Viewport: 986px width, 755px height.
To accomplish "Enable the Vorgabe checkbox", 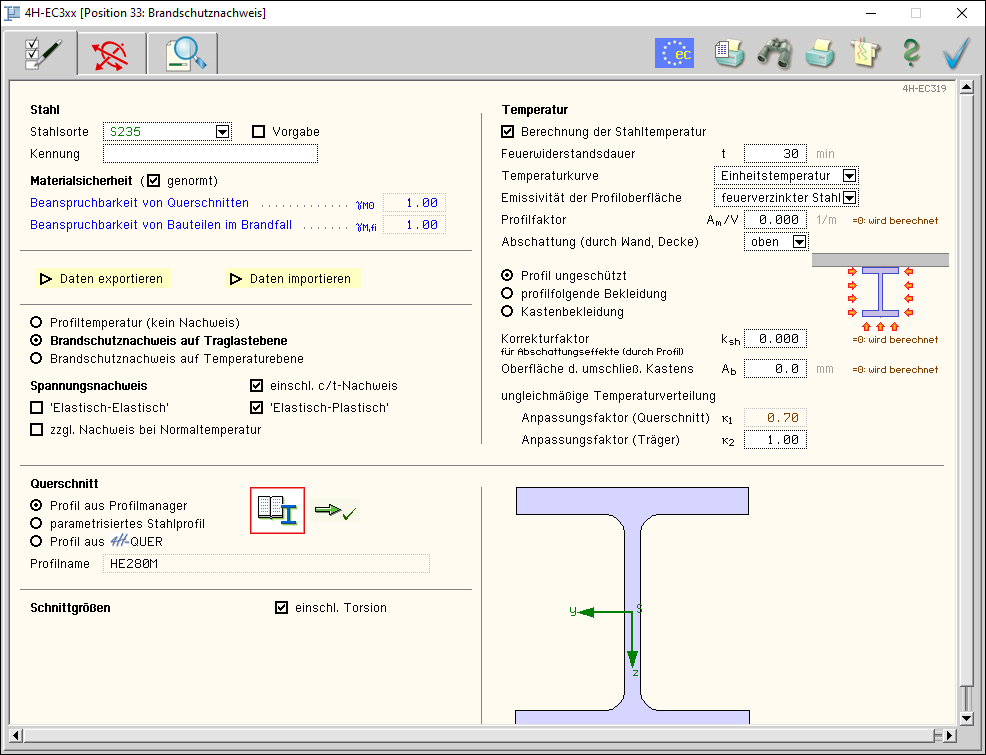I will pyautogui.click(x=259, y=132).
